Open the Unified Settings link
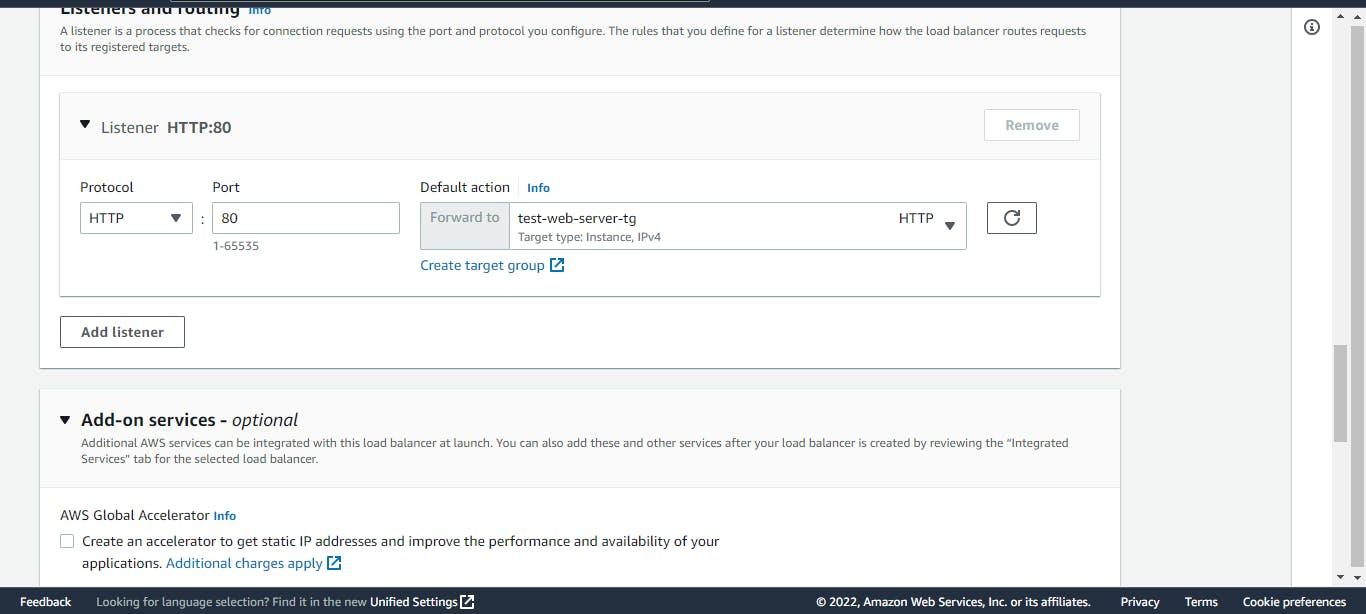The width and height of the screenshot is (1366, 614). coord(413,601)
